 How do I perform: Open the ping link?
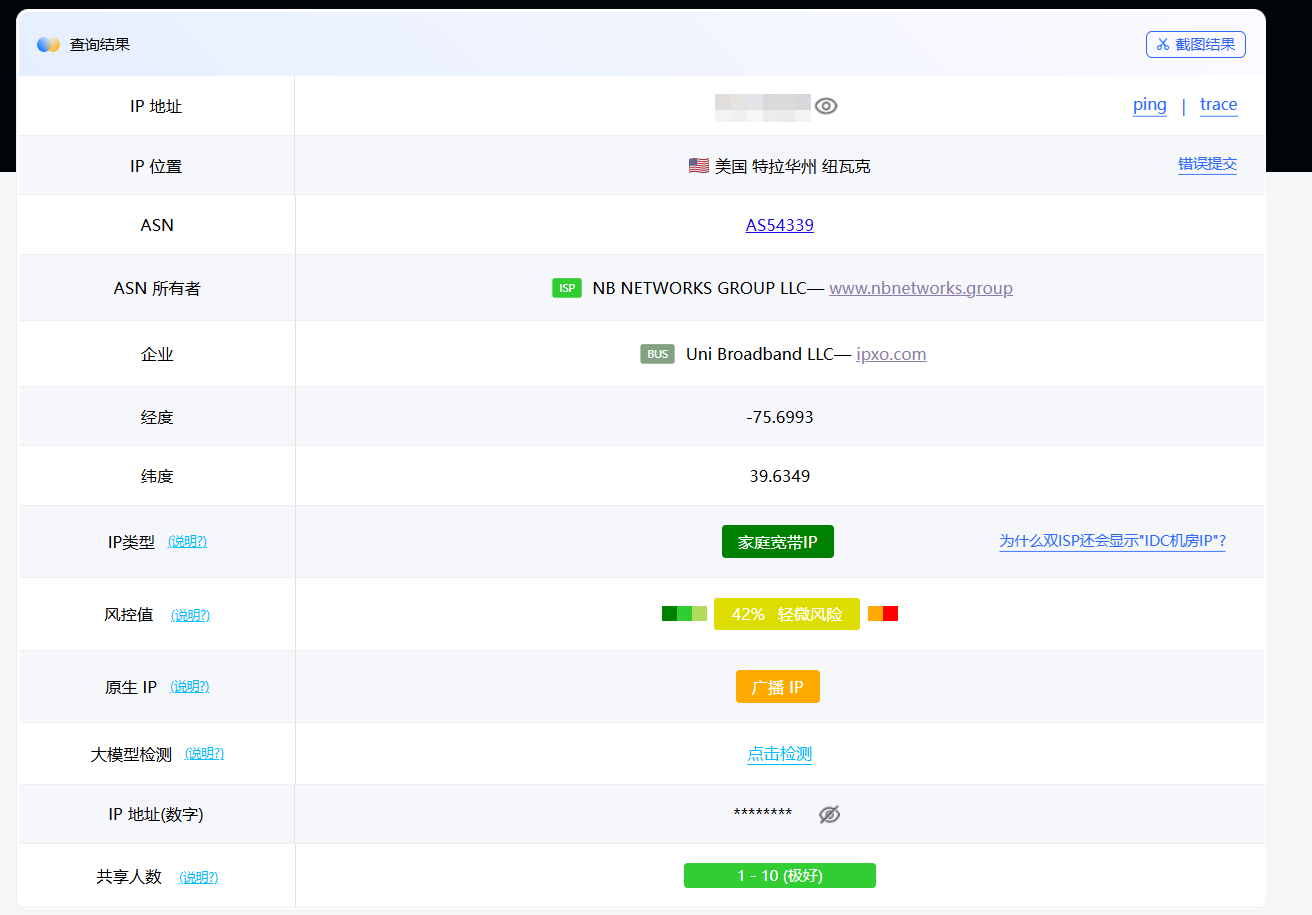click(1149, 105)
